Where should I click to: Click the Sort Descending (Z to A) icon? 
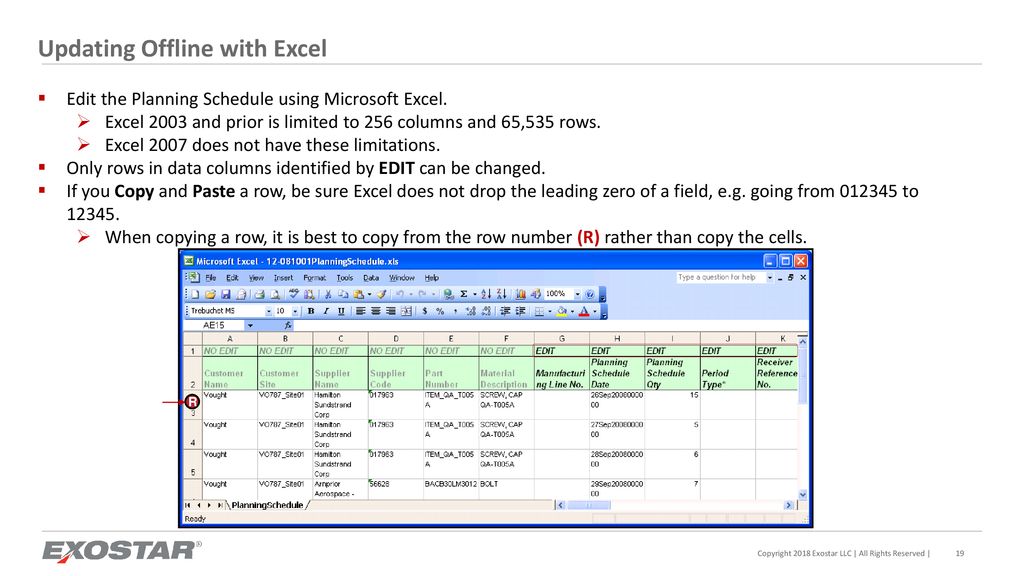tap(502, 295)
